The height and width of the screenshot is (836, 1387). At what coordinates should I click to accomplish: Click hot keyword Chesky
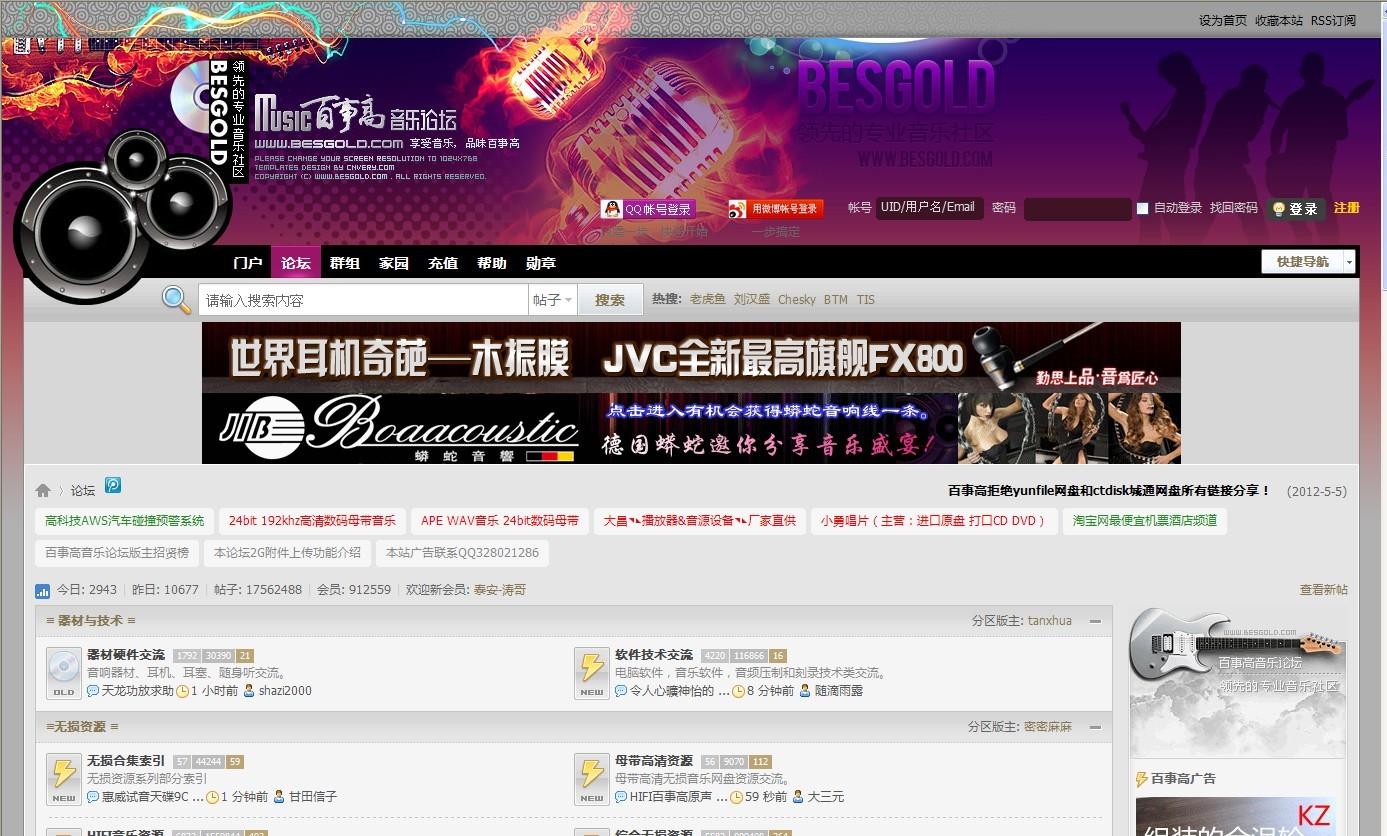(797, 300)
